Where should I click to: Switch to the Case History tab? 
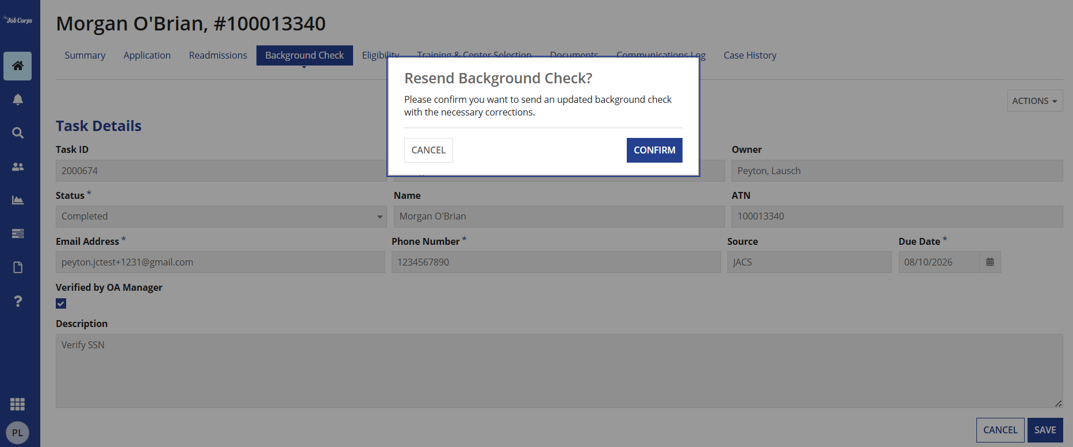point(749,55)
